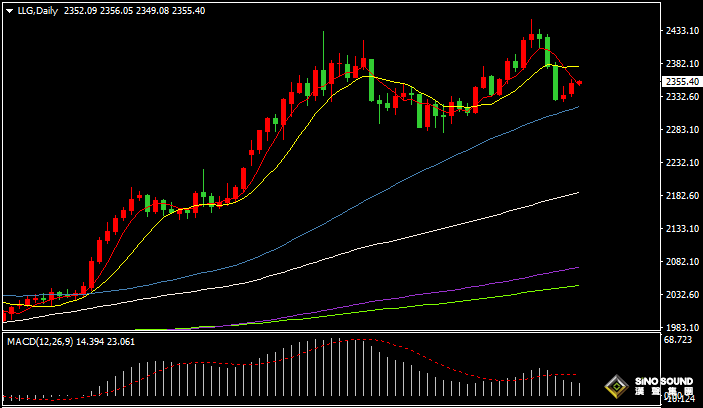Click the 68.723 MACD scale value
Screen dimensions: 703x408
(680, 342)
